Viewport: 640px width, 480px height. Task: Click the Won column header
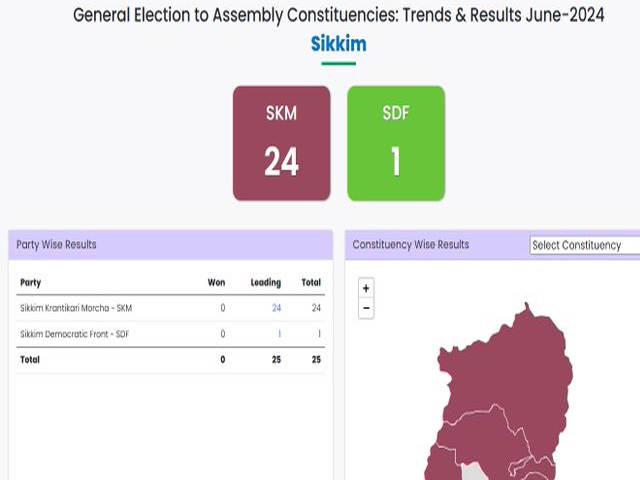[x=216, y=282]
